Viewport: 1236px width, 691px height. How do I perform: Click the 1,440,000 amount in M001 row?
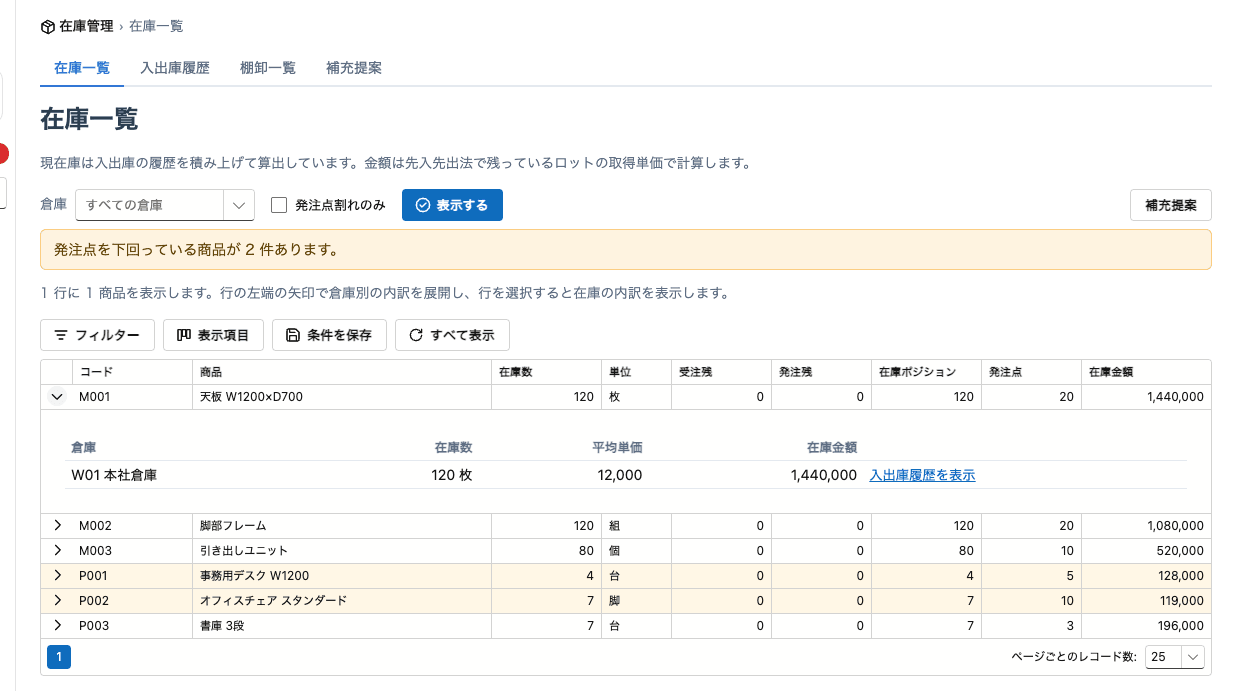[1147, 397]
